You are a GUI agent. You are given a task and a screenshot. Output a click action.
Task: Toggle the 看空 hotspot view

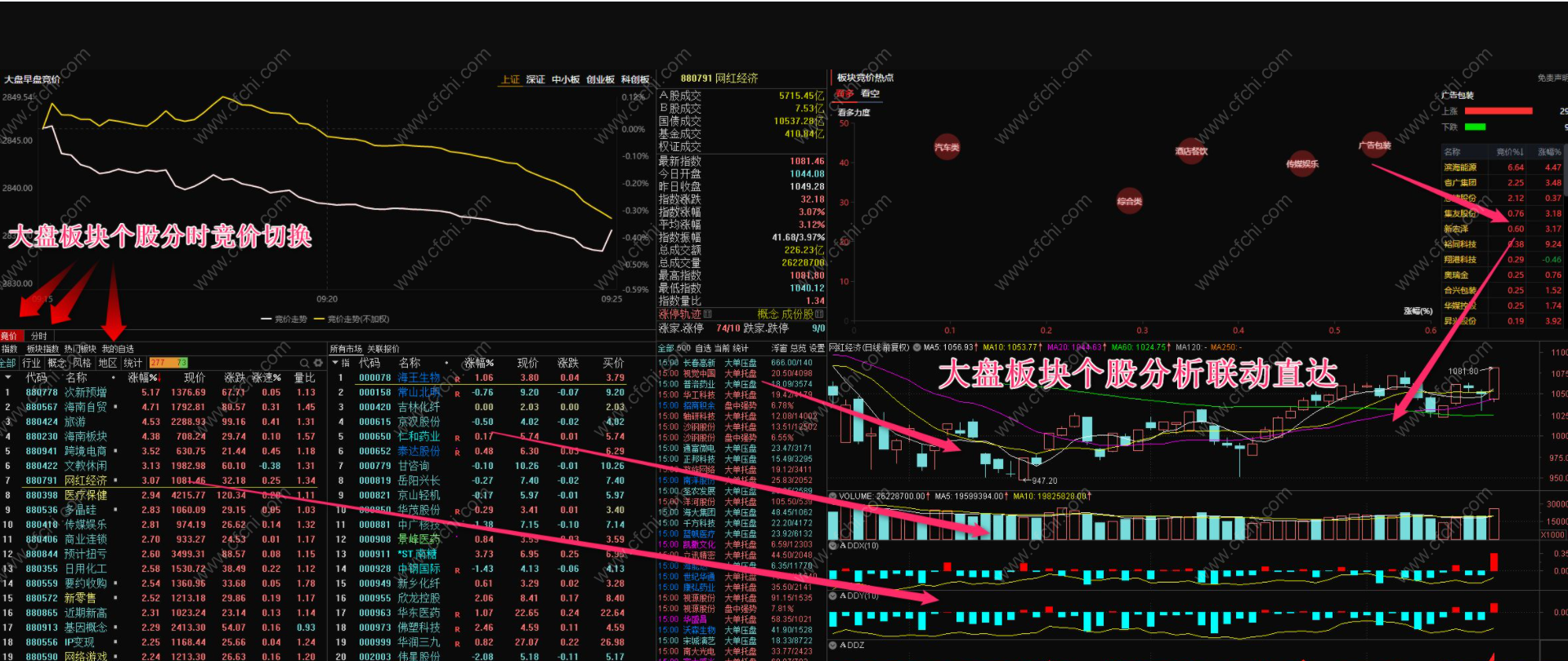coord(871,94)
